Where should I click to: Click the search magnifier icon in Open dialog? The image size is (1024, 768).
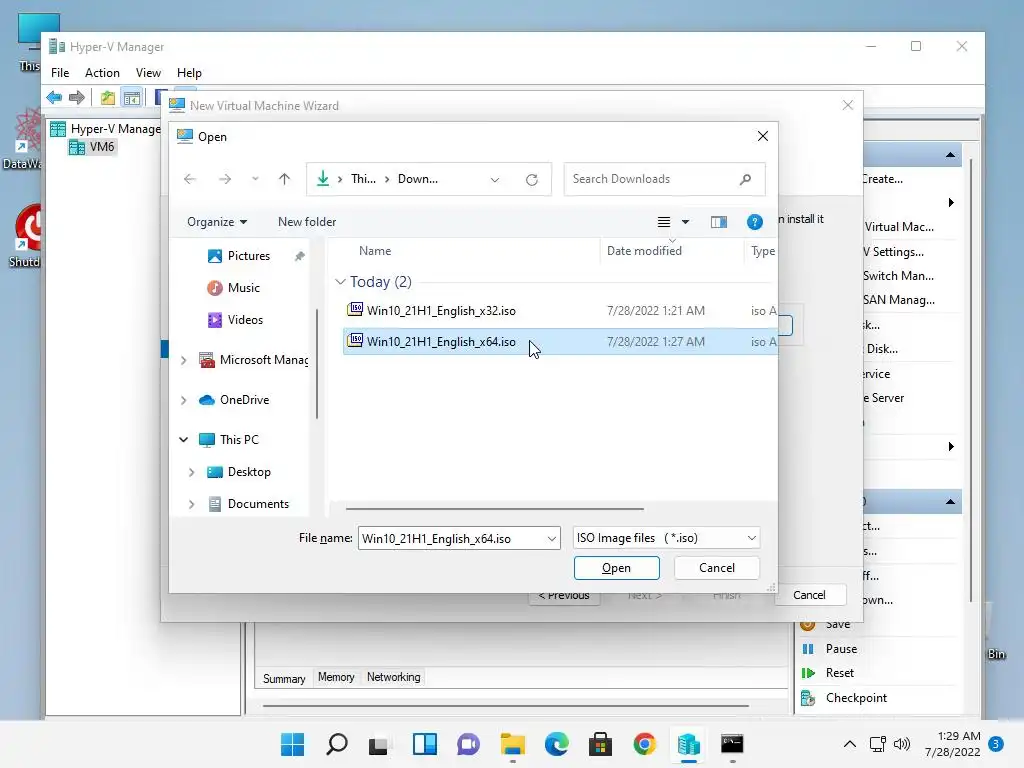click(x=745, y=179)
